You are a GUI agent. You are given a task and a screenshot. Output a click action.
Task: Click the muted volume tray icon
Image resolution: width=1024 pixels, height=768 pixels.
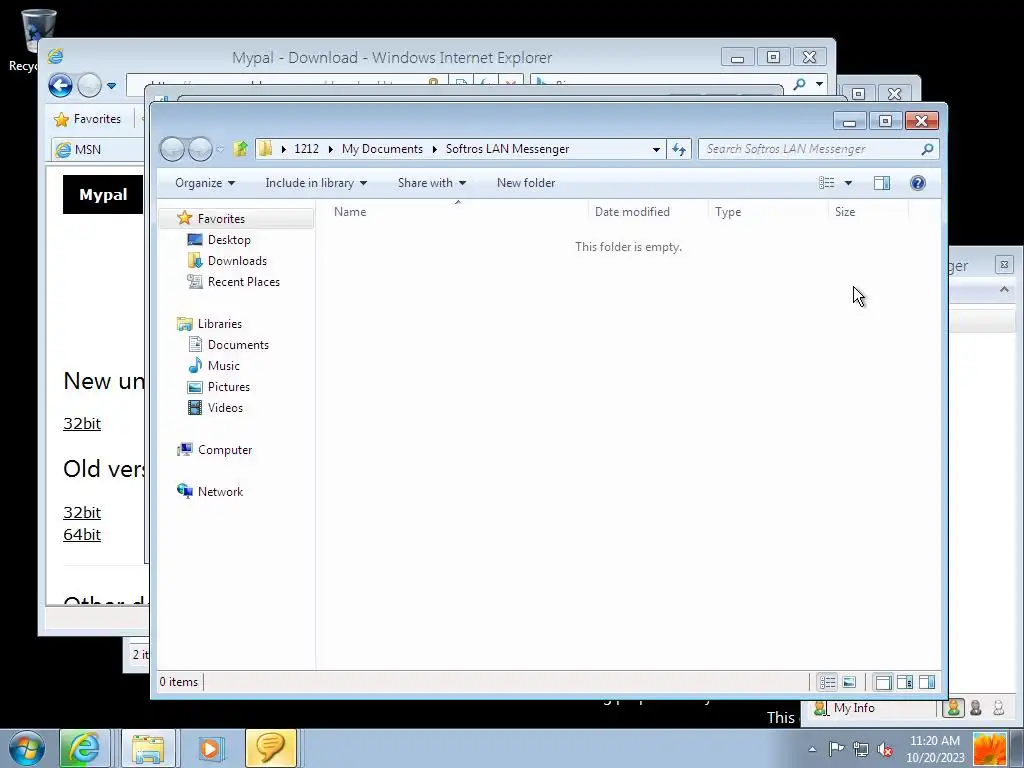pyautogui.click(x=885, y=749)
